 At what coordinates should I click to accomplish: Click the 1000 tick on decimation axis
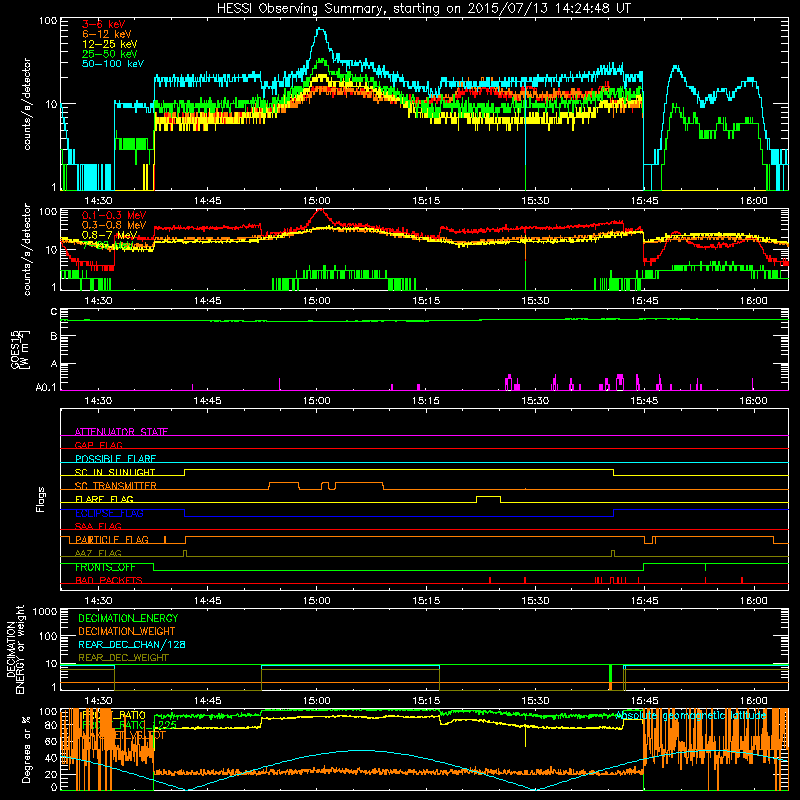point(45,611)
